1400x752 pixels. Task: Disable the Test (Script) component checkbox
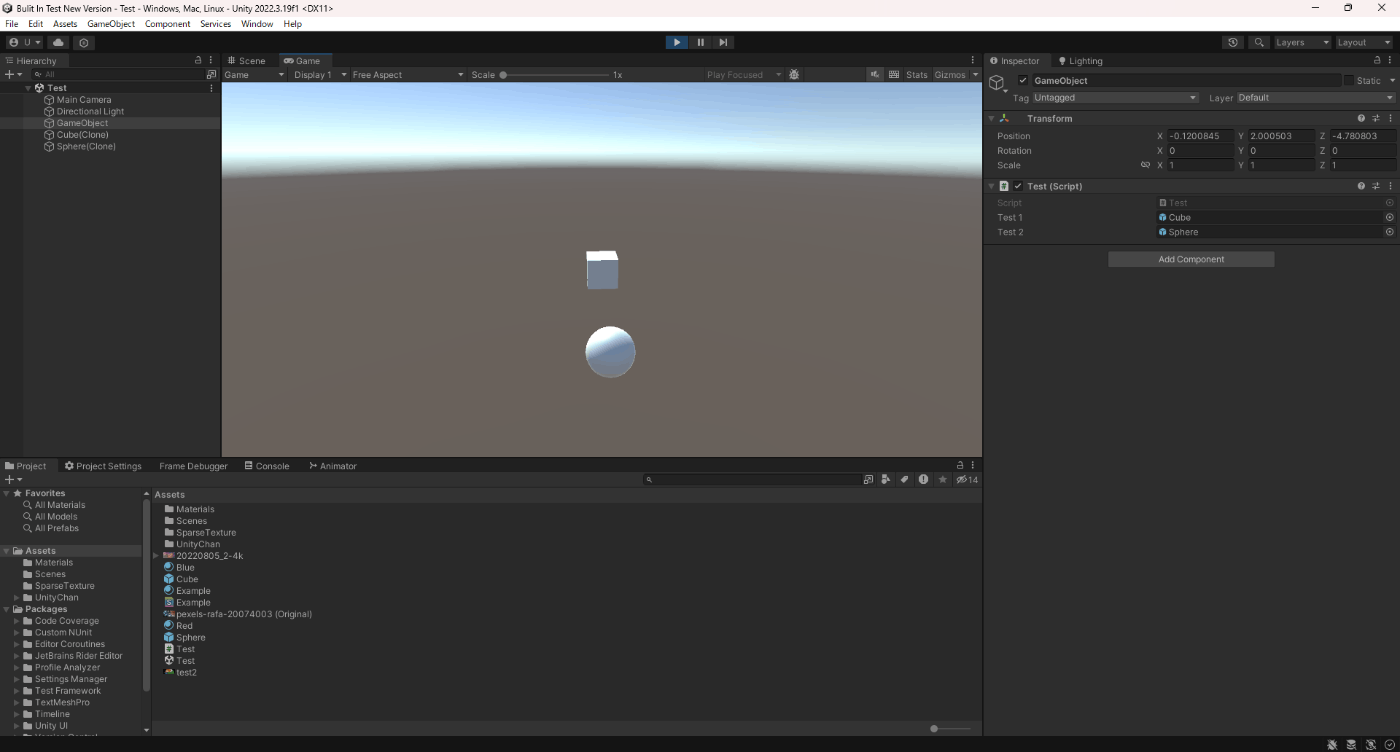coord(1018,186)
